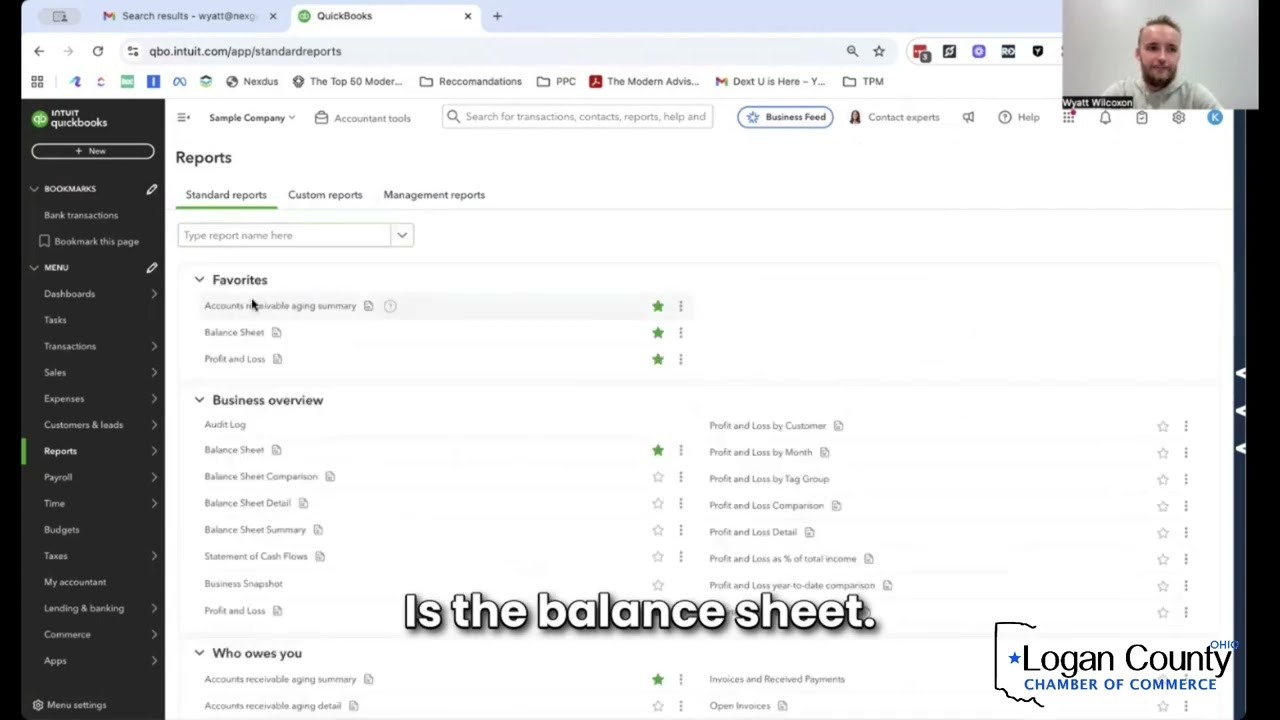Click the document icon beside Statement of Cash Flows
Viewport: 1280px width, 720px height.
coord(320,556)
